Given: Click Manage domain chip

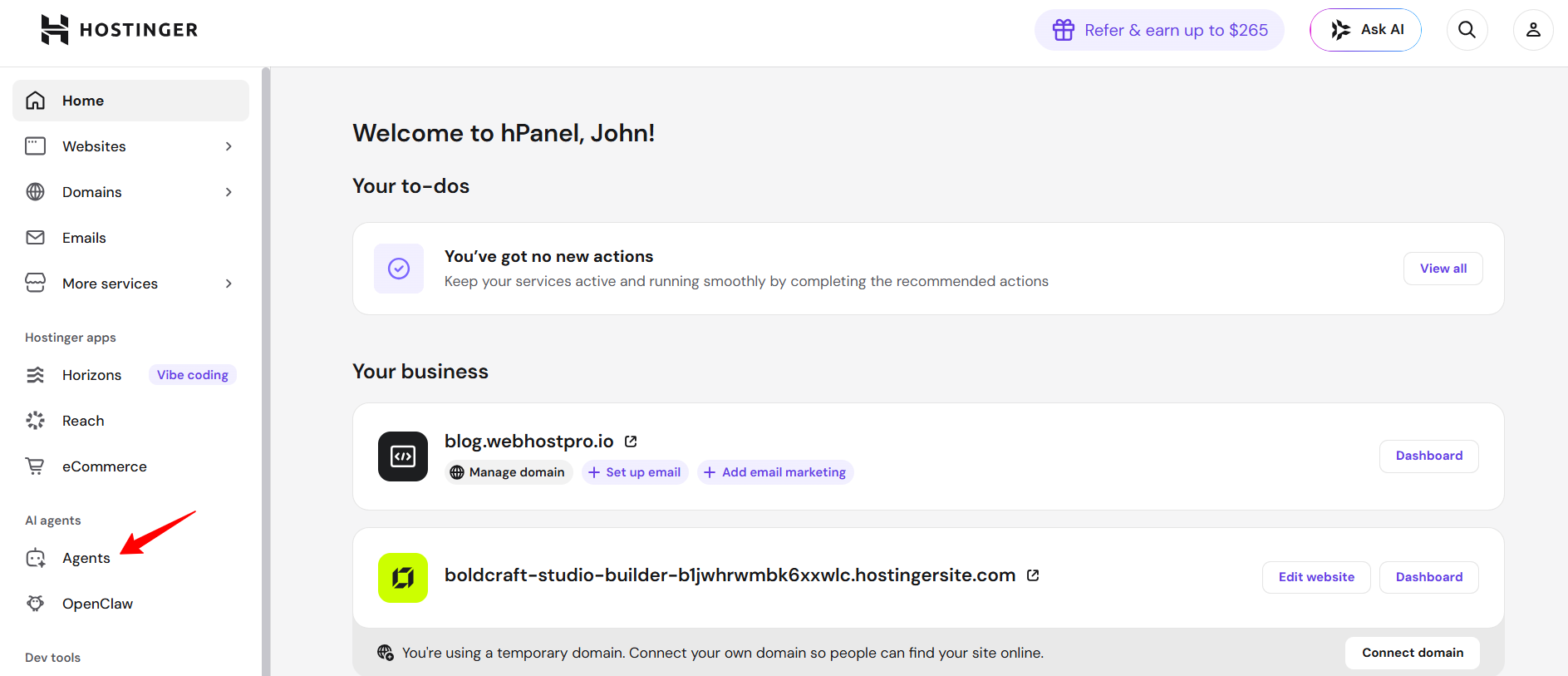Looking at the screenshot, I should (509, 472).
